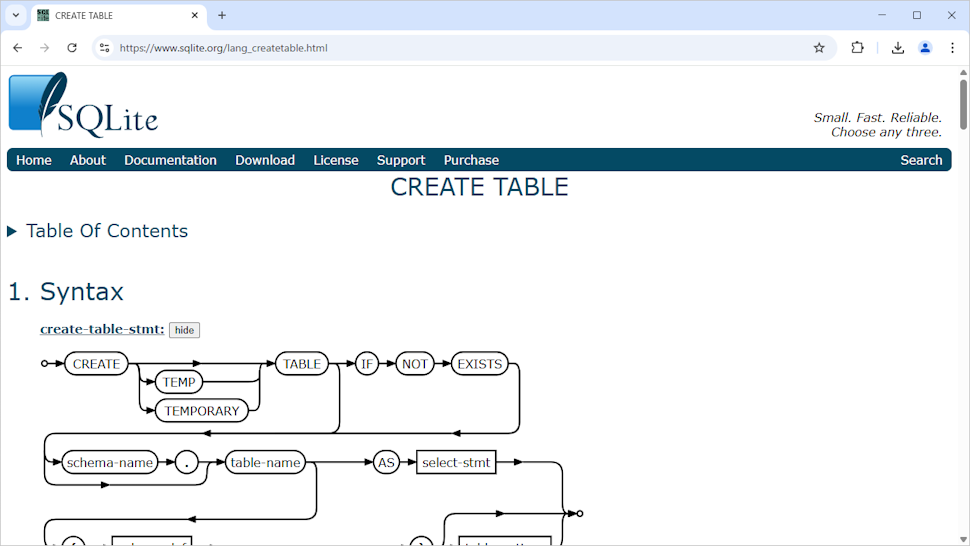The image size is (970, 546).
Task: Open the tab search dropdown arrow
Action: [16, 16]
